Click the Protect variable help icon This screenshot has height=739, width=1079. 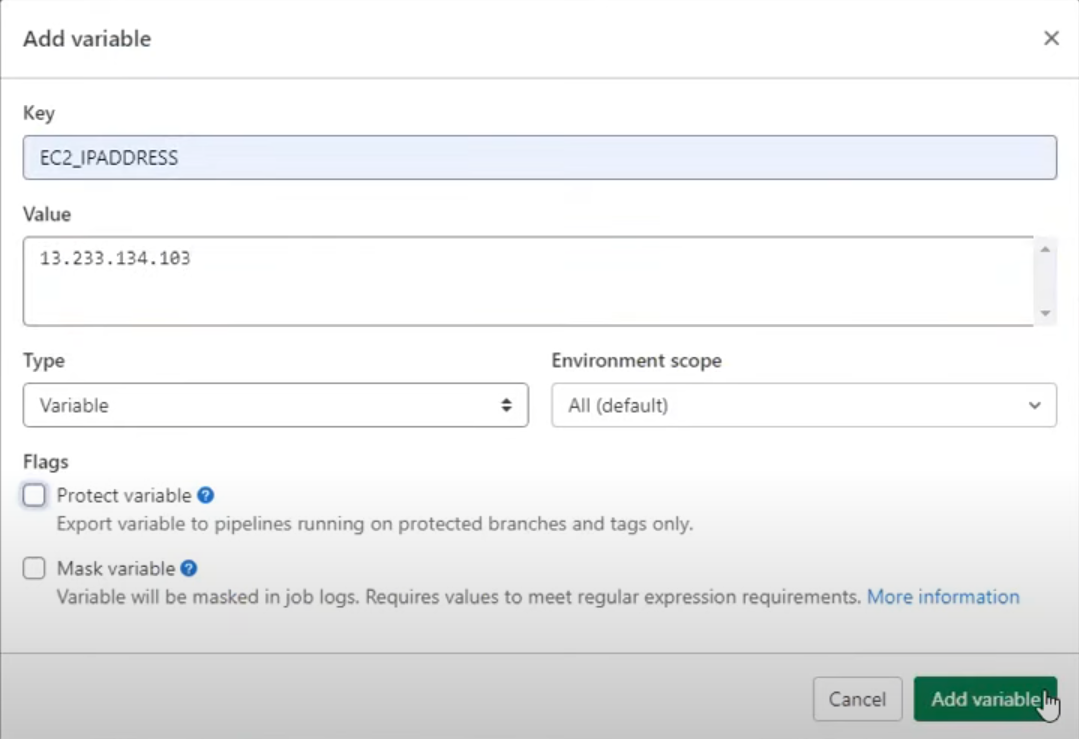pos(206,495)
